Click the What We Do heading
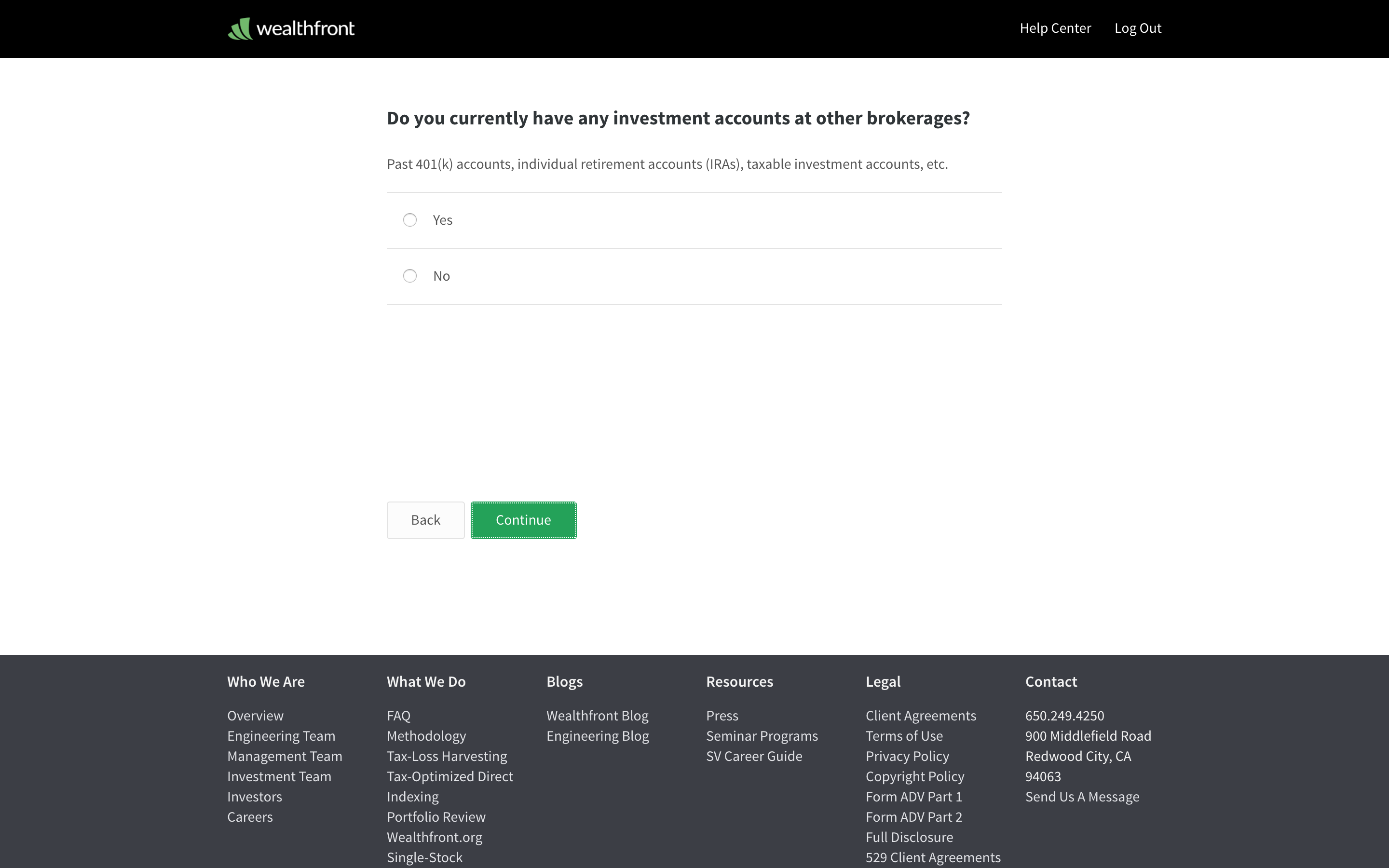The image size is (1389, 868). [x=426, y=681]
